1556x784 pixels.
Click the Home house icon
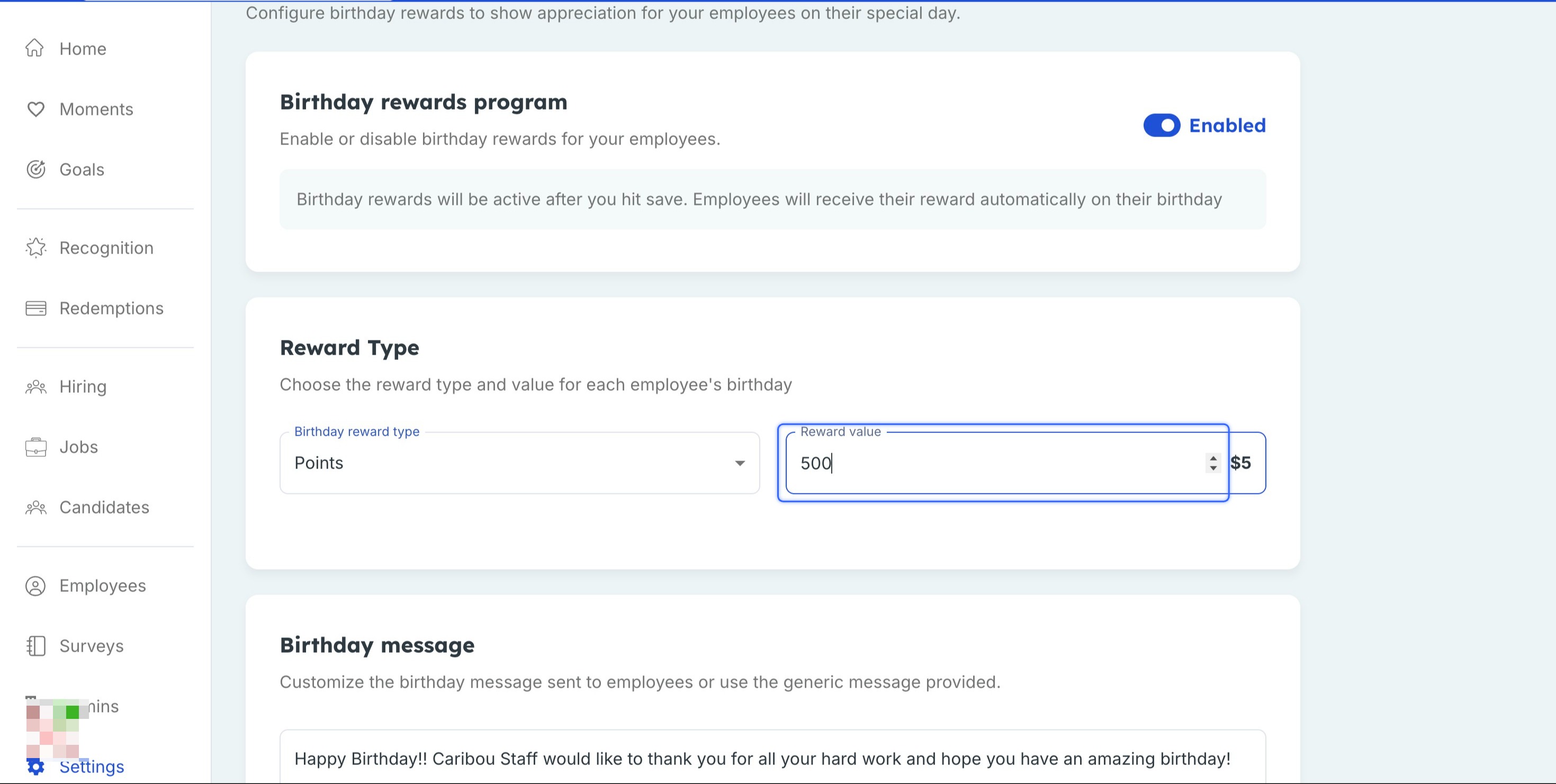point(35,48)
